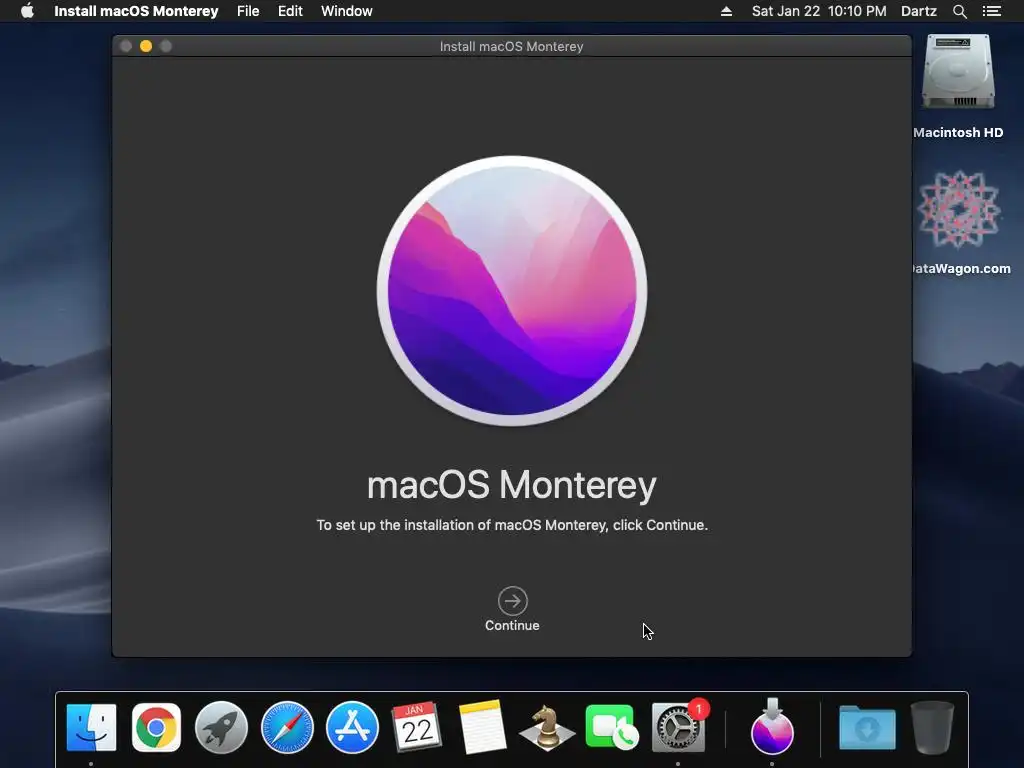The width and height of the screenshot is (1024, 768).
Task: Open the File menu
Action: pos(248,11)
